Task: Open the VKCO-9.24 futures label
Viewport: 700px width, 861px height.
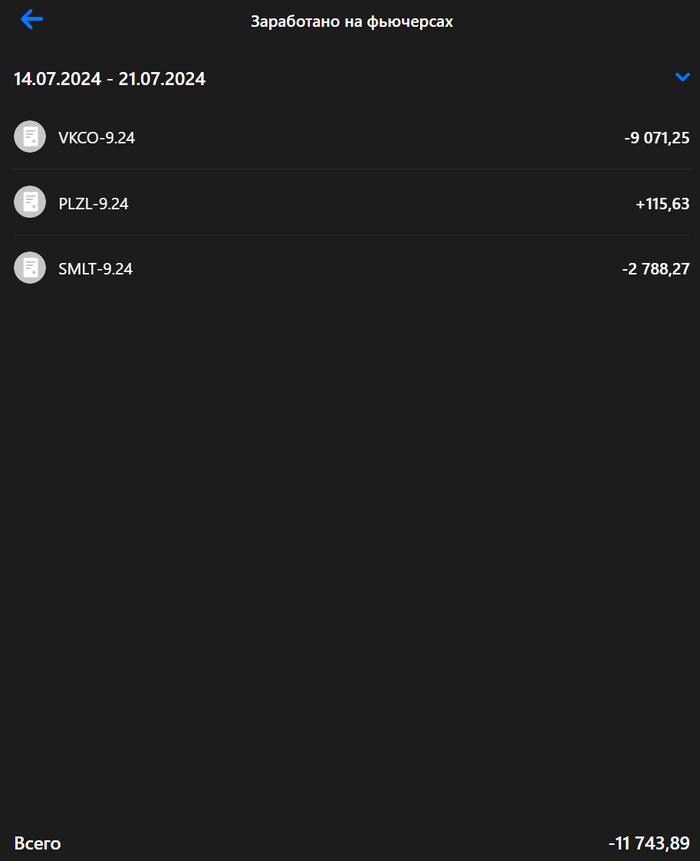Action: coord(96,138)
